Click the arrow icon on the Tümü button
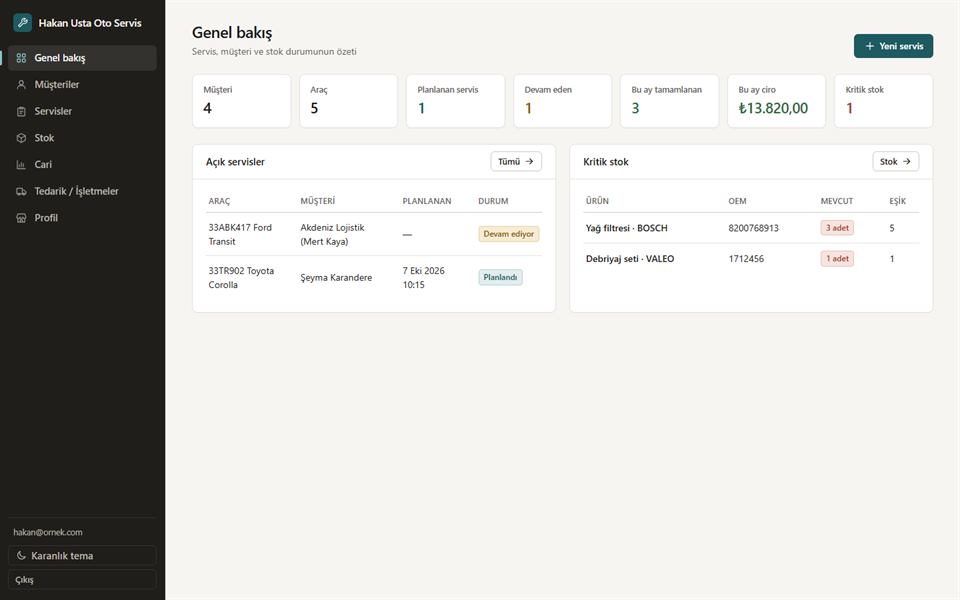Viewport: 960px width, 600px height. (530, 162)
